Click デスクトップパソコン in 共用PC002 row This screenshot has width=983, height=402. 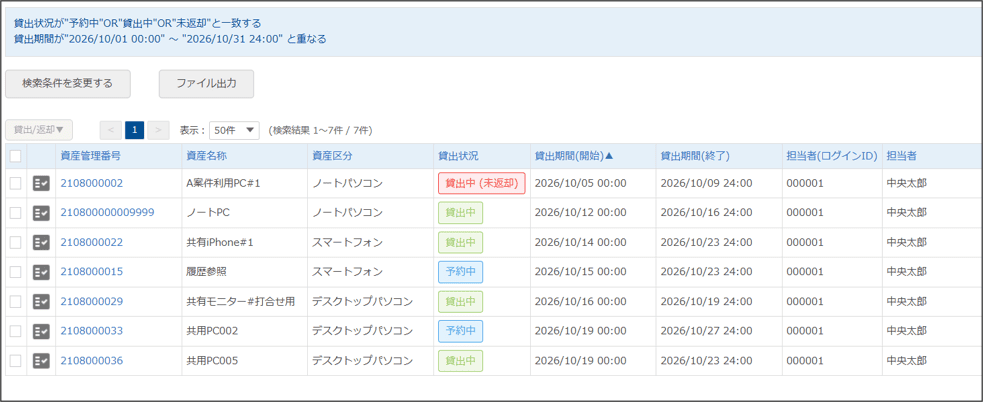[x=362, y=331]
